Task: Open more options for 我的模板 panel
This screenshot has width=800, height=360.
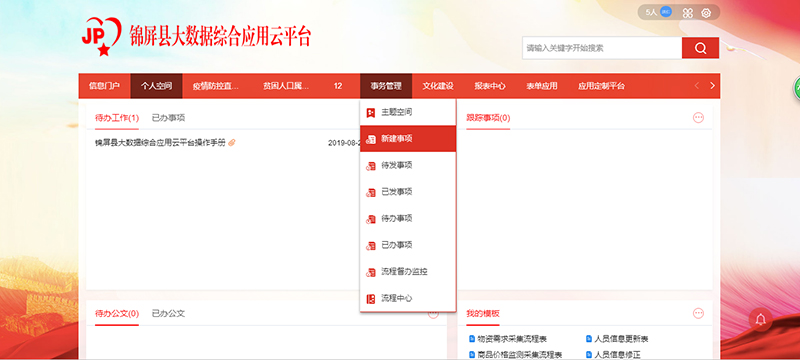Action: coord(698,313)
